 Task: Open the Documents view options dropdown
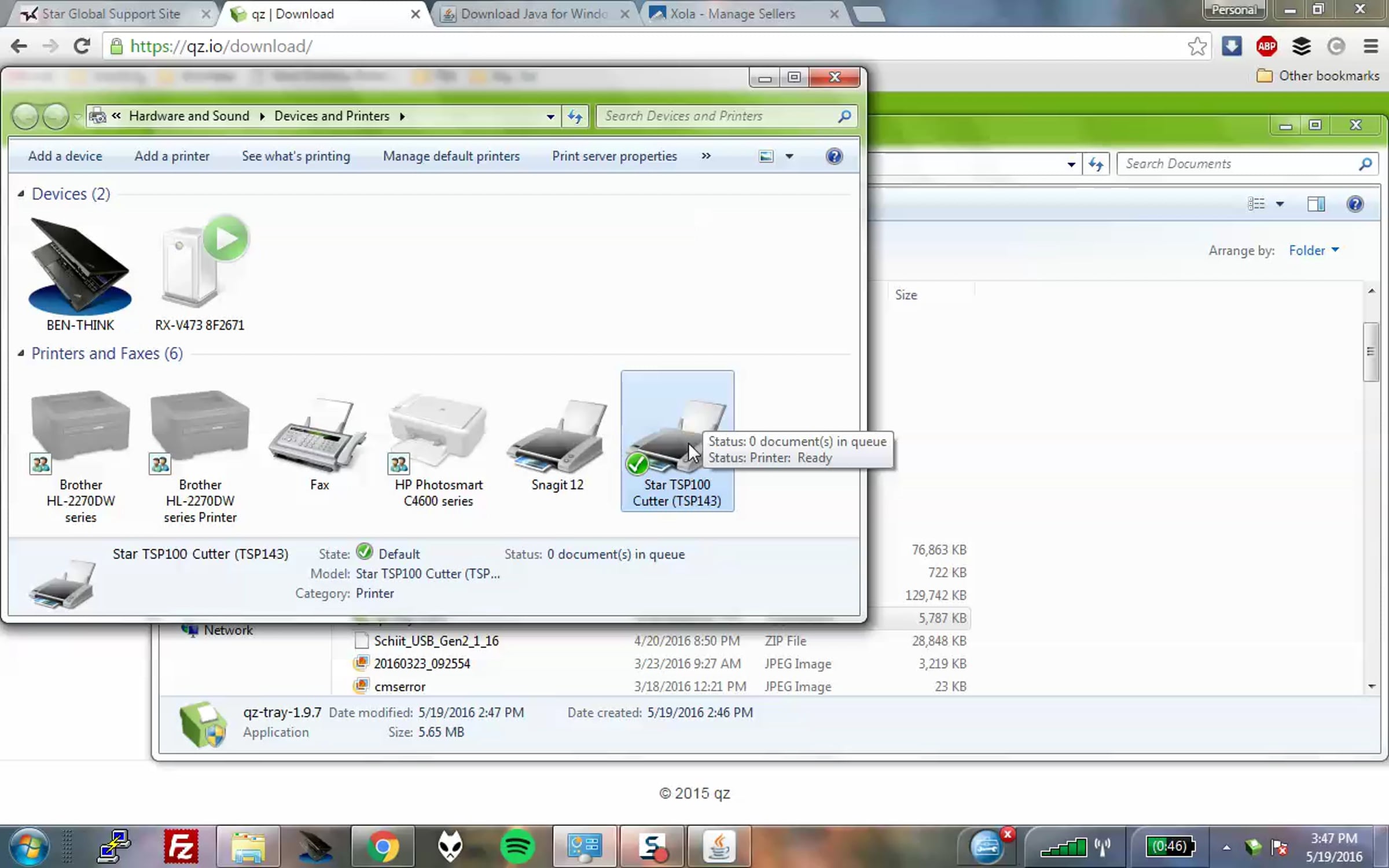tap(1280, 204)
